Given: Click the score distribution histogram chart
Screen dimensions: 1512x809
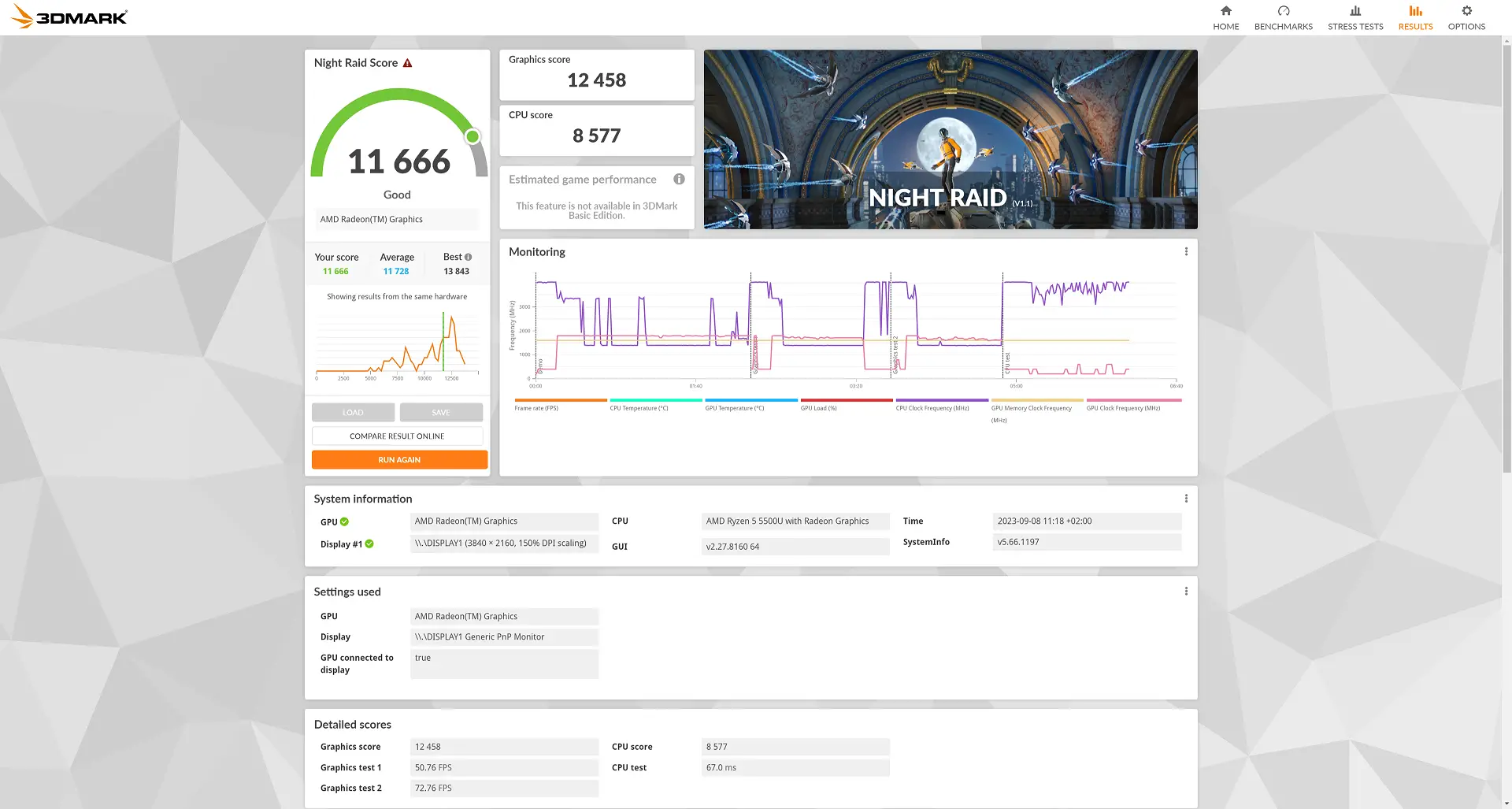Looking at the screenshot, I should (x=397, y=343).
